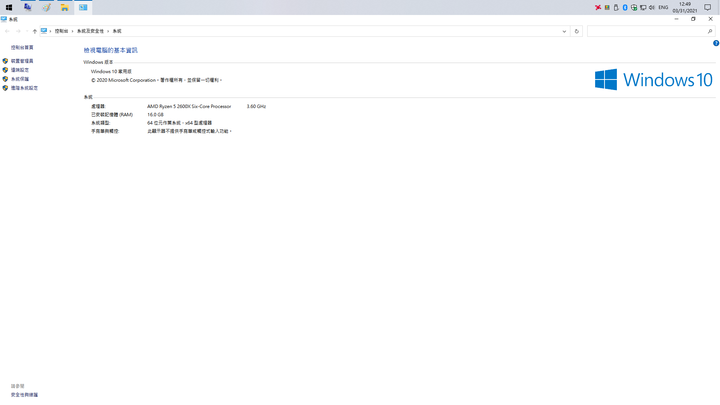Open 裝置管理員 Device Manager link
This screenshot has height=405, width=720.
coord(22,61)
